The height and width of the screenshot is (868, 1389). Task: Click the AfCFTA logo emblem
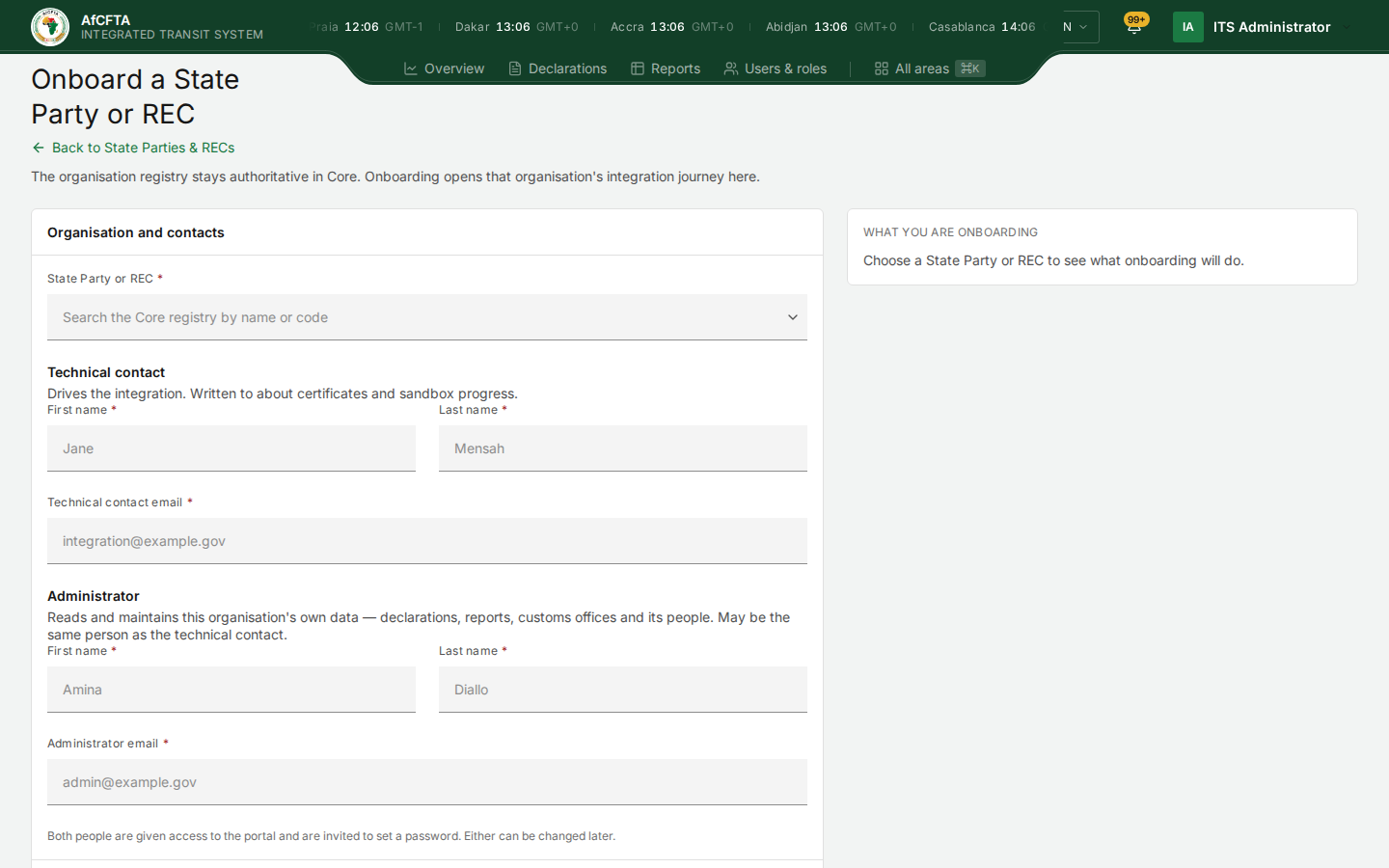(50, 27)
